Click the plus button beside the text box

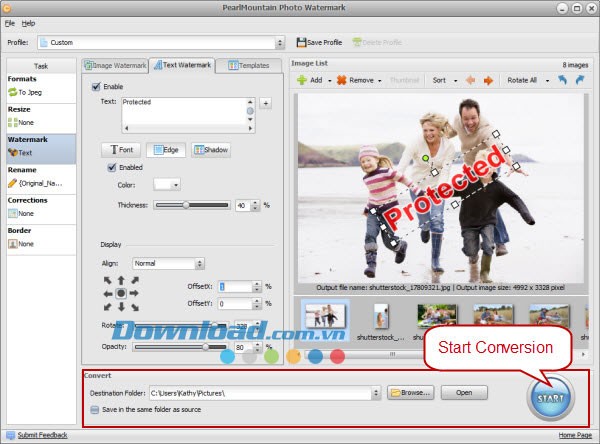[x=265, y=102]
